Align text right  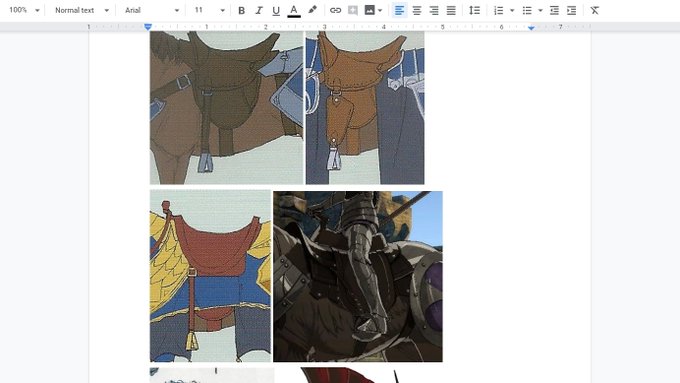click(x=434, y=10)
